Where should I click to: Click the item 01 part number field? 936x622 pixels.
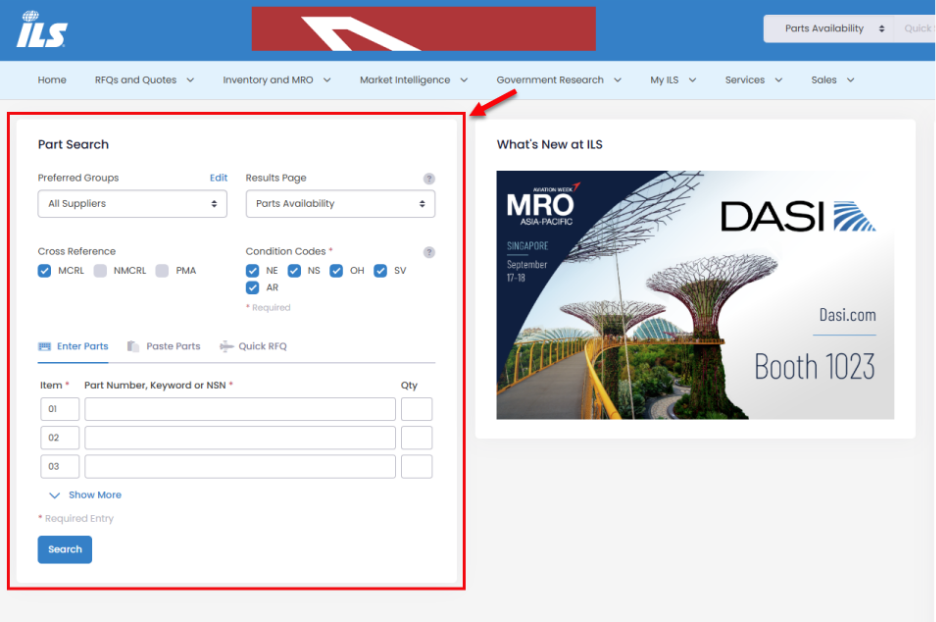coord(240,409)
